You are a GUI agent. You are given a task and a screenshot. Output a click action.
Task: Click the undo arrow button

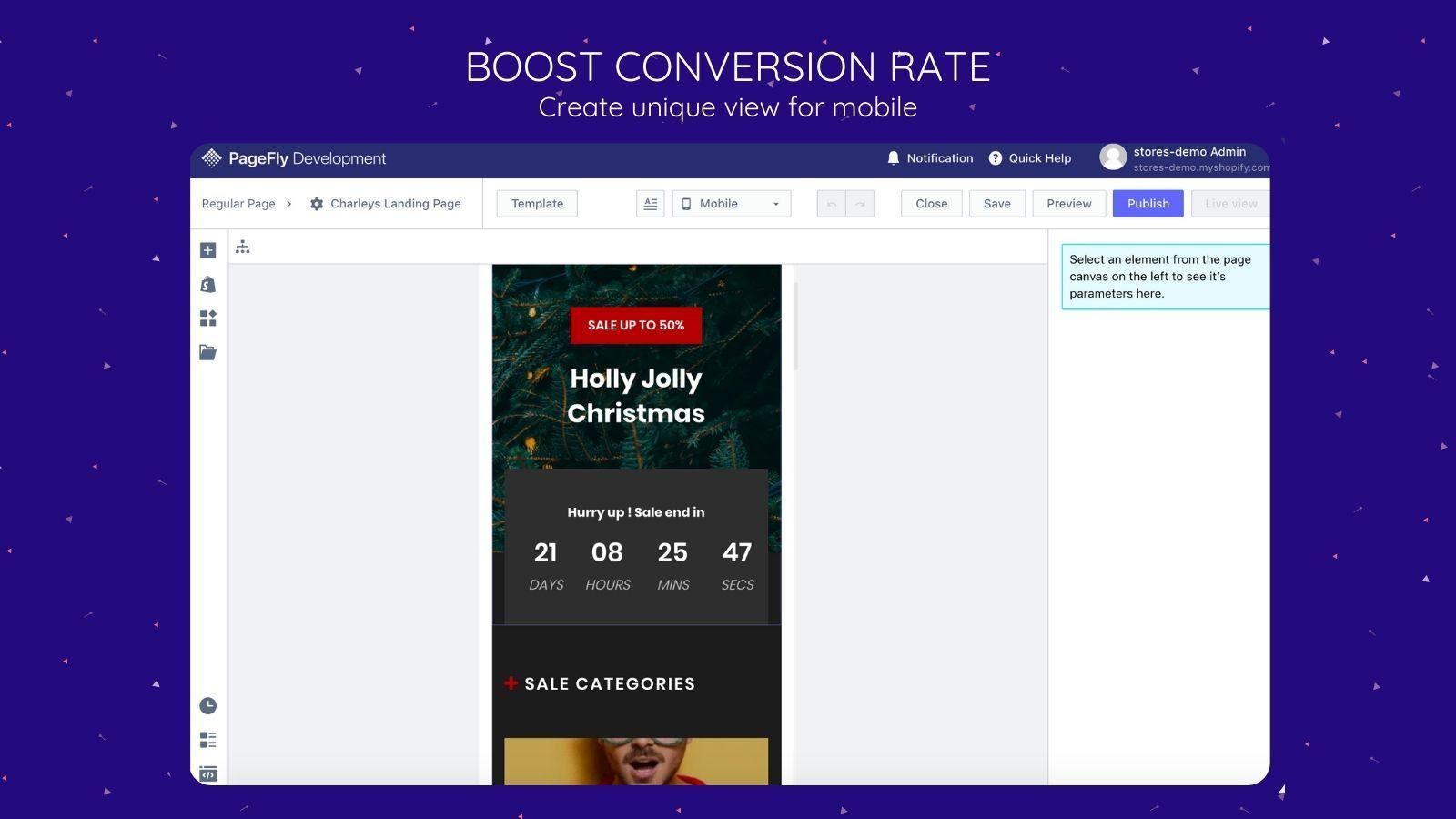(831, 204)
